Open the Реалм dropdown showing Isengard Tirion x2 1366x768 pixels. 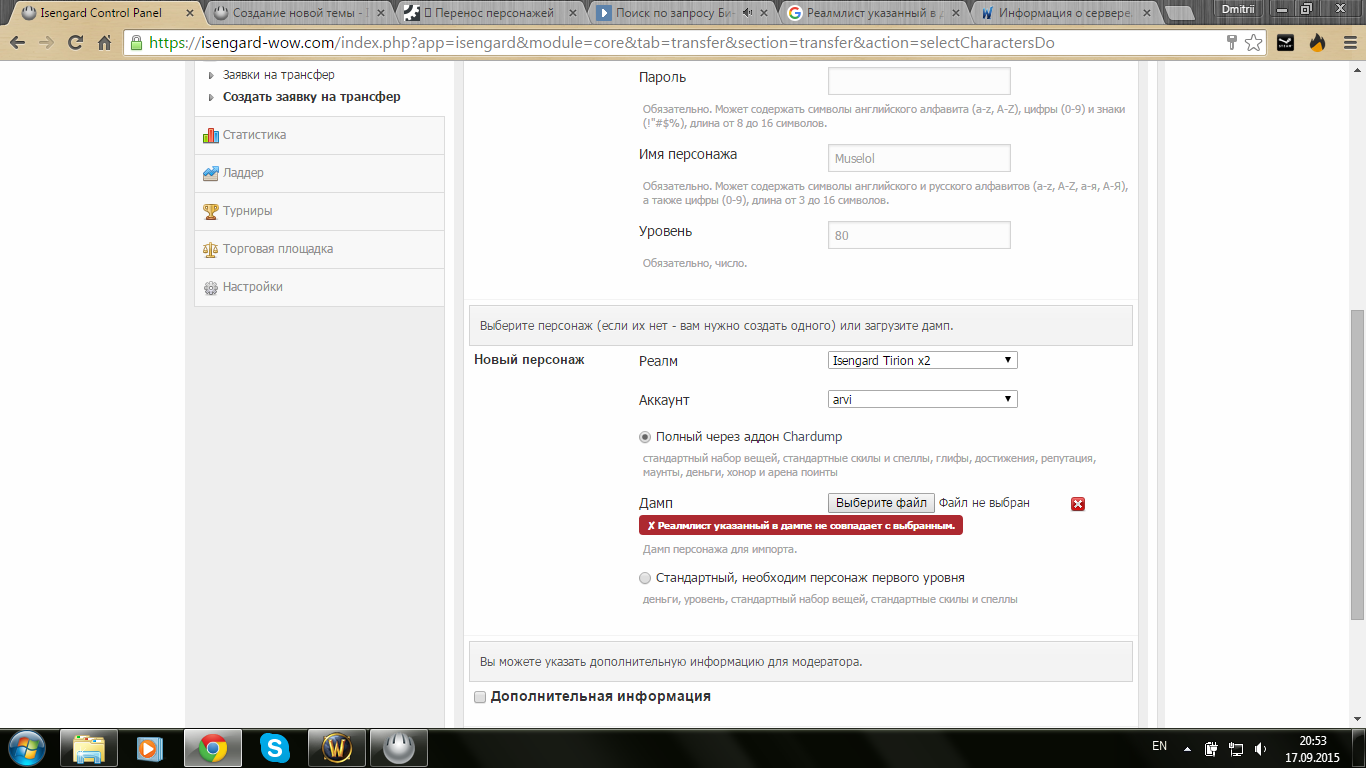pyautogui.click(x=922, y=360)
